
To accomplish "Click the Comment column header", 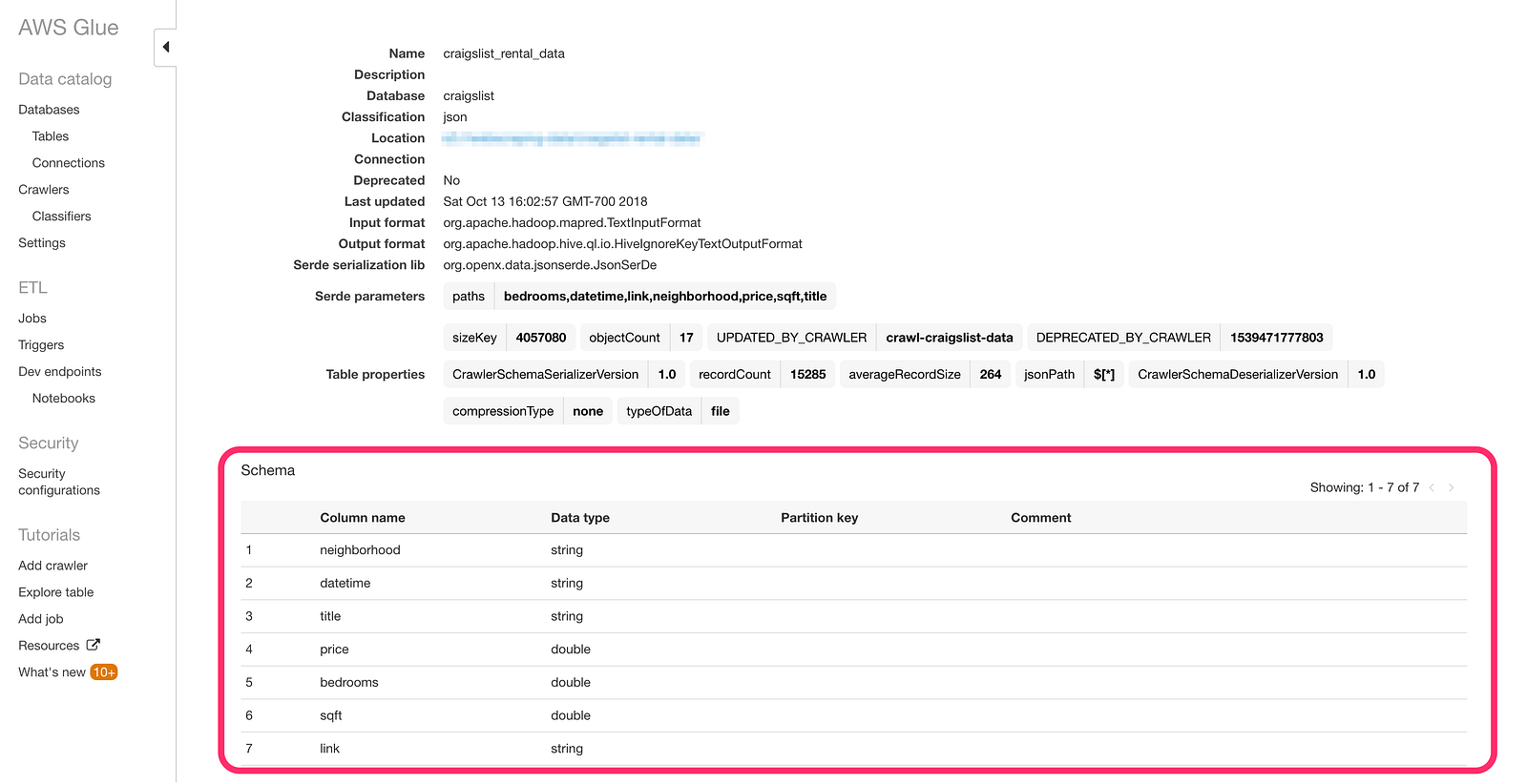I will [x=1041, y=518].
